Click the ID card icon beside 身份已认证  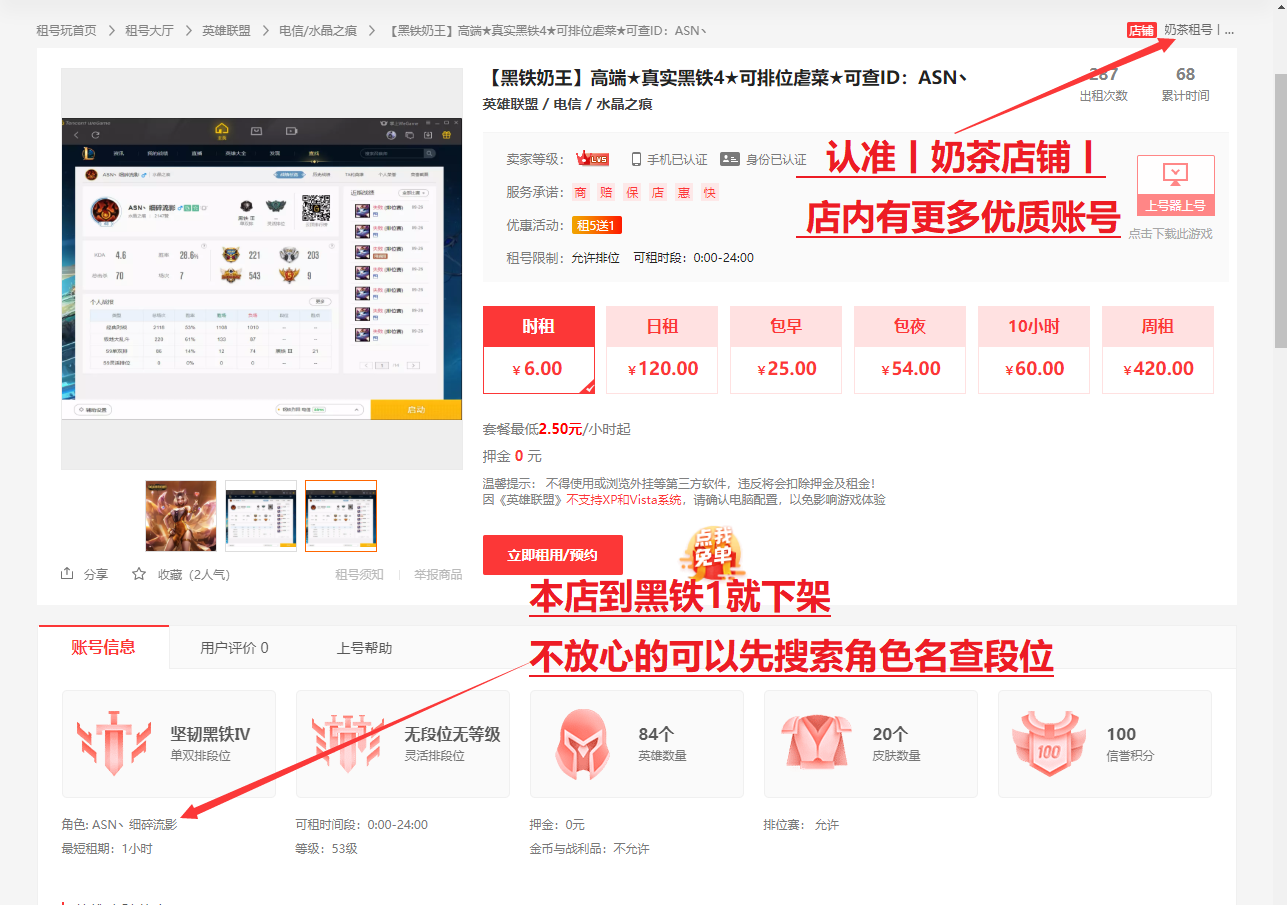click(729, 159)
